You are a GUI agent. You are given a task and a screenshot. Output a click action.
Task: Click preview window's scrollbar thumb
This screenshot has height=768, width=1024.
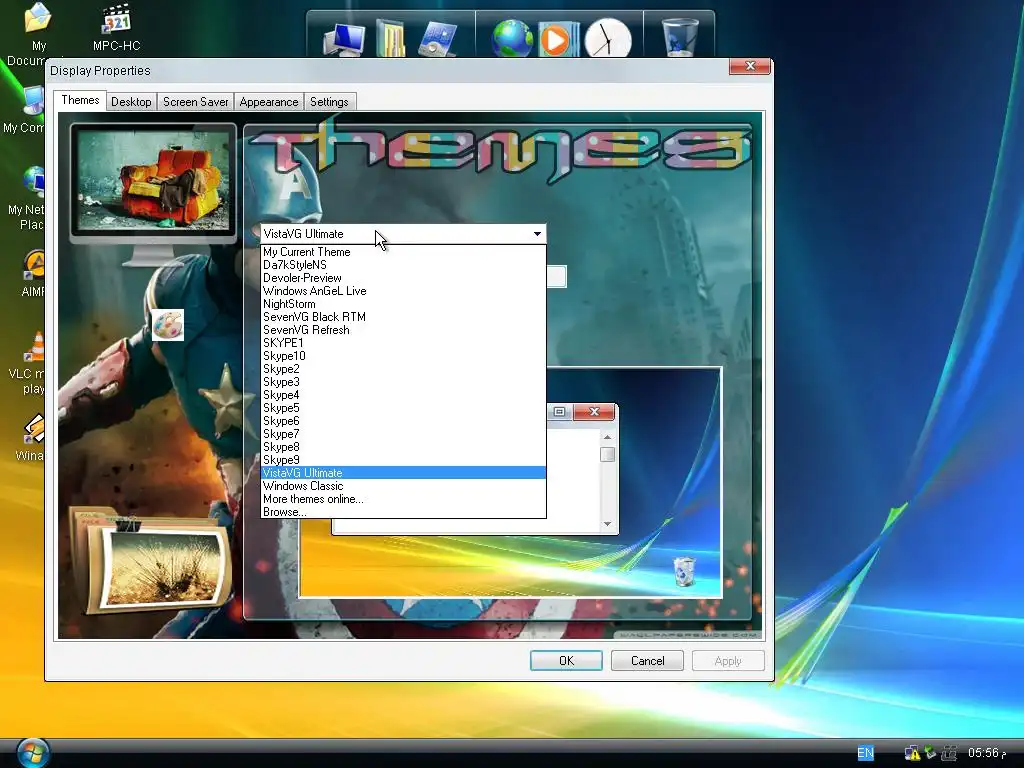click(x=607, y=454)
